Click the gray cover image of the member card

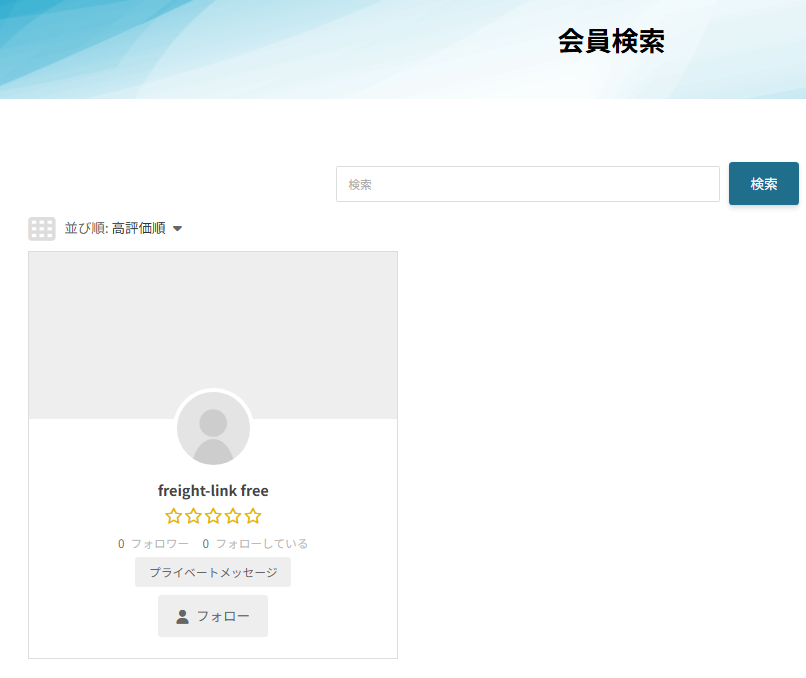(x=213, y=320)
